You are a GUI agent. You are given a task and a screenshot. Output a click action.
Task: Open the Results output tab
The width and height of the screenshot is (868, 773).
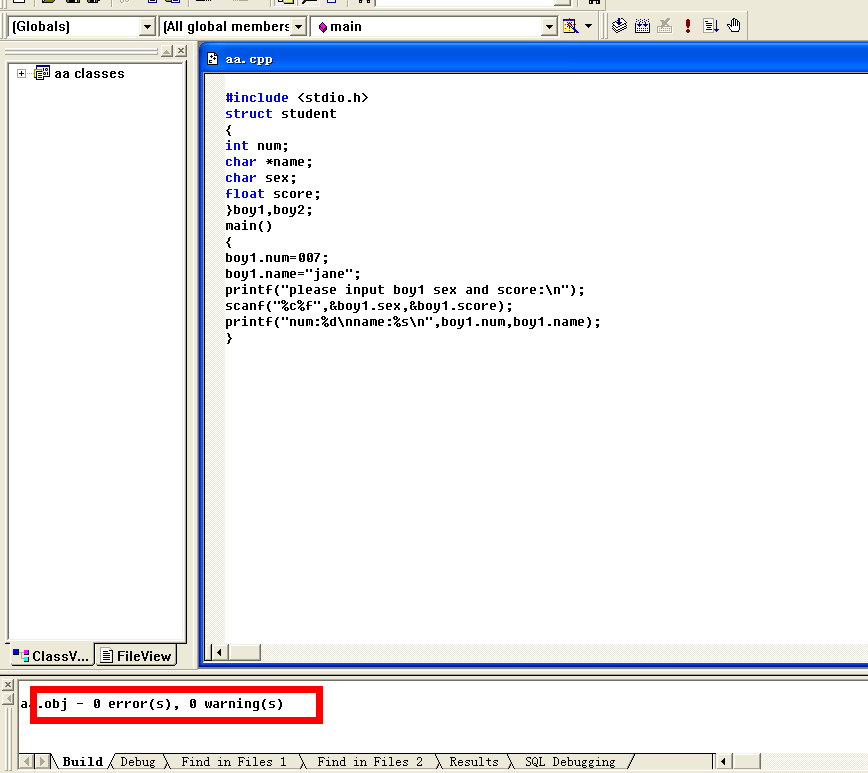pyautogui.click(x=474, y=762)
